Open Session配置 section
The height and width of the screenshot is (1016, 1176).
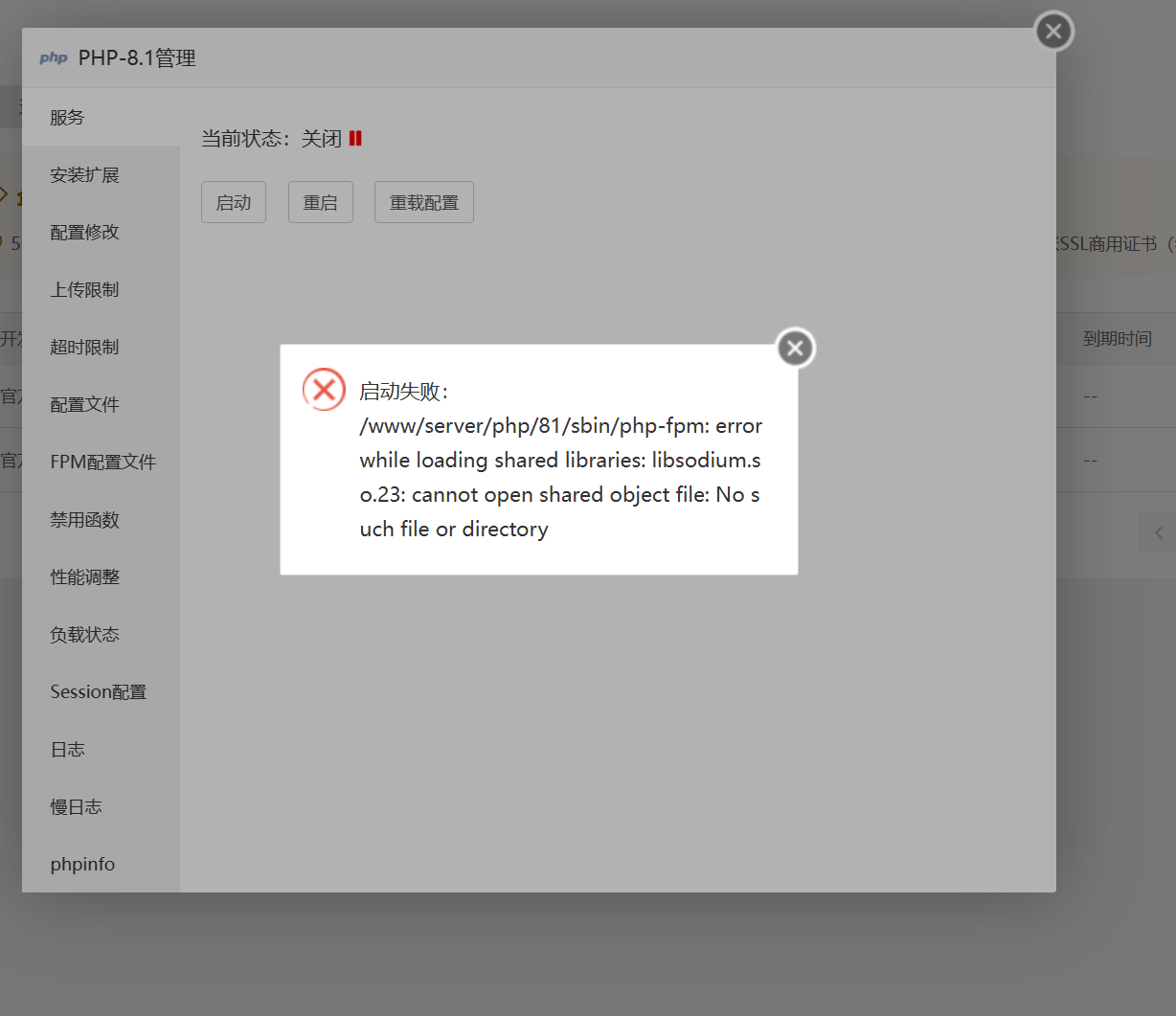point(101,692)
